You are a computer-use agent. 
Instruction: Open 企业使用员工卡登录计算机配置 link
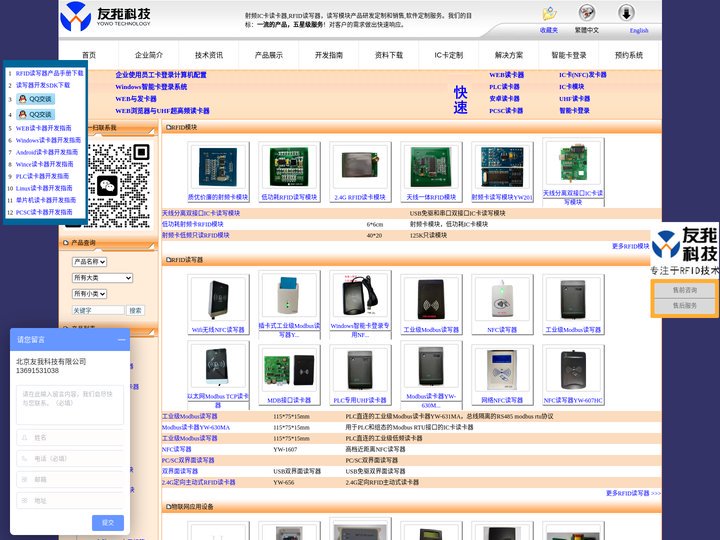tap(161, 75)
